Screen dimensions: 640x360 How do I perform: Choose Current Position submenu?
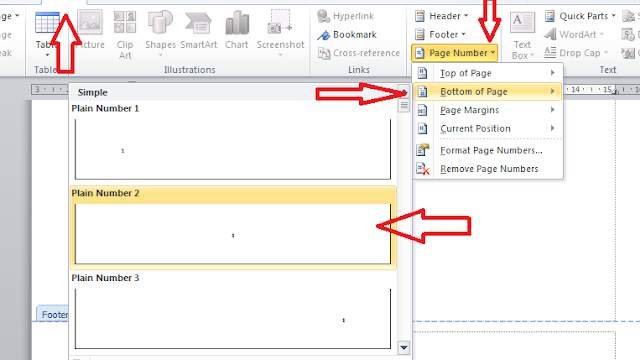coord(488,129)
